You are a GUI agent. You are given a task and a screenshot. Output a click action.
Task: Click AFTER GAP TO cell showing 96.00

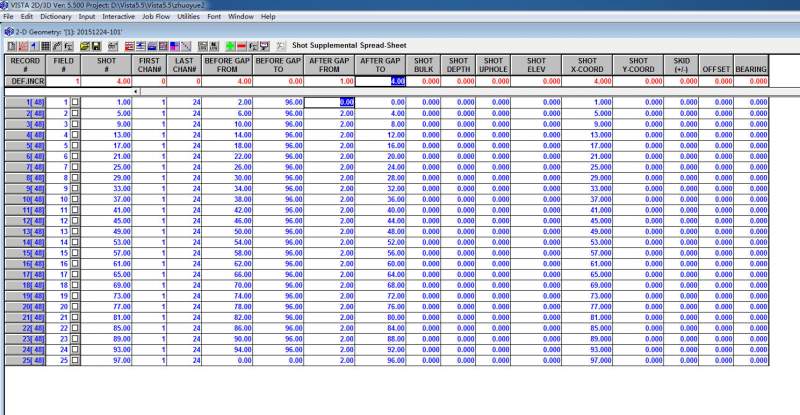(x=380, y=360)
